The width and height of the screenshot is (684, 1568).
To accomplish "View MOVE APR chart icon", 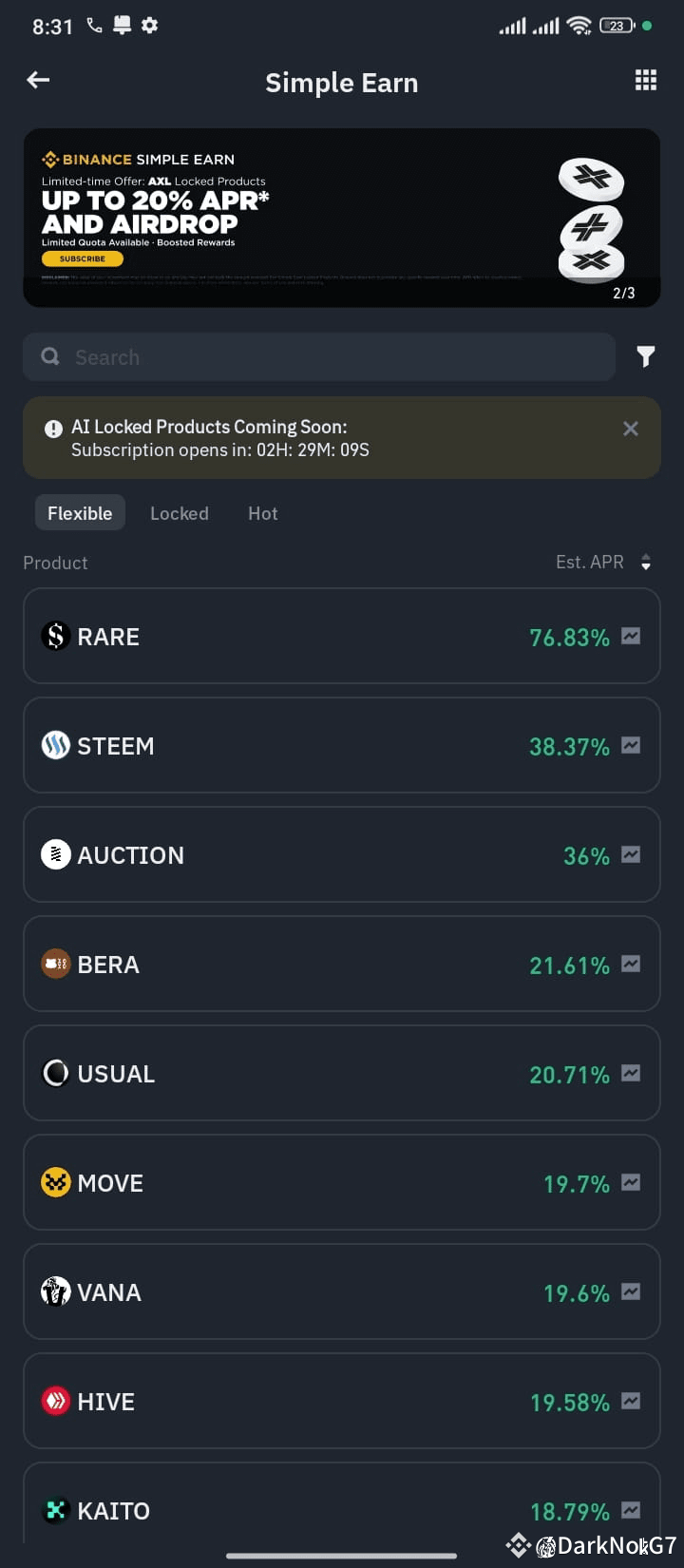I will tap(631, 1183).
